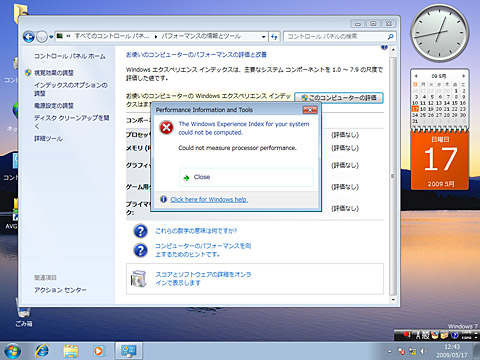This screenshot has width=480, height=360.
Task: Open スコアとソフトウェアの詳細をオンライン link
Action: (203, 279)
